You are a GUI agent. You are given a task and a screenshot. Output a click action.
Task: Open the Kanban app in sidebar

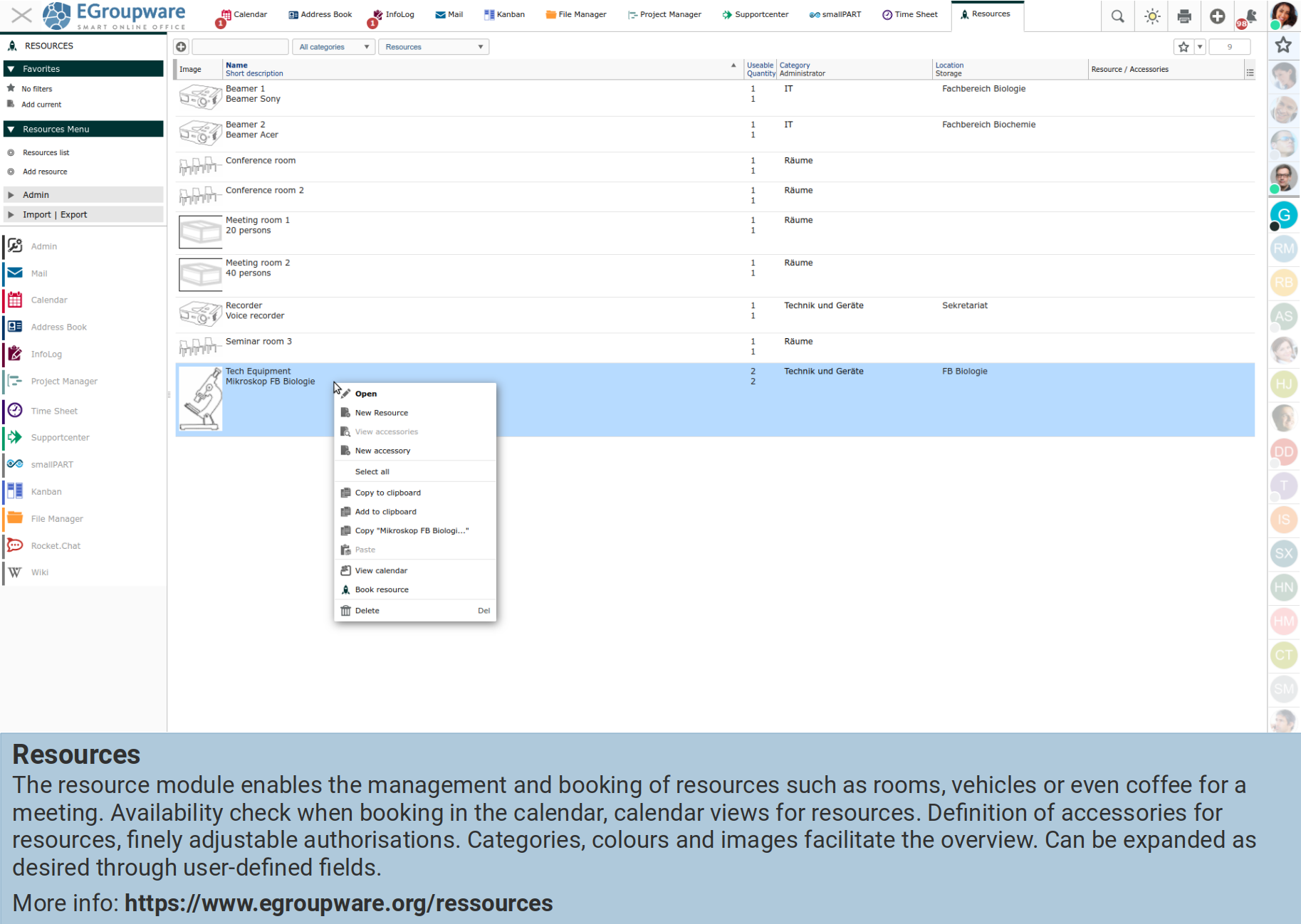(46, 492)
